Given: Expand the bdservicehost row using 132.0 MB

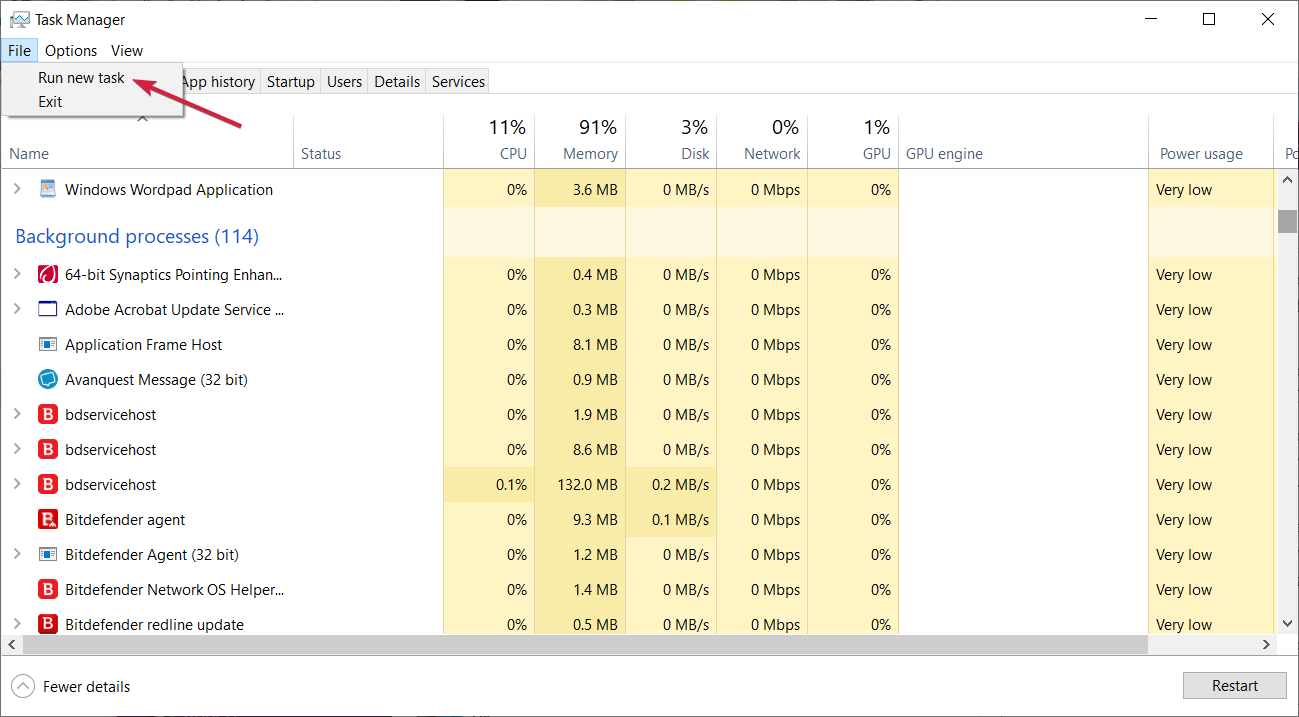Looking at the screenshot, I should (17, 484).
